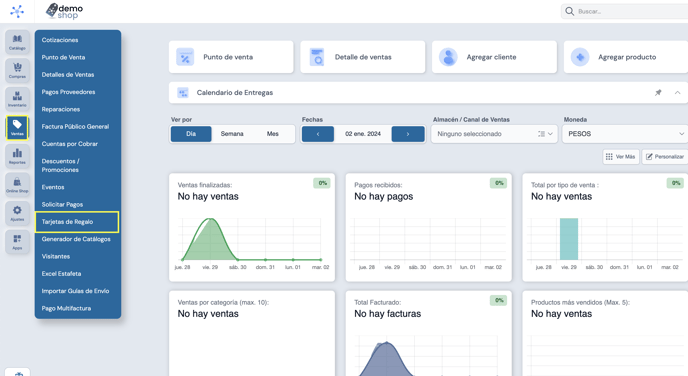Open the Catálogo sidebar section
688x376 pixels.
pos(18,42)
